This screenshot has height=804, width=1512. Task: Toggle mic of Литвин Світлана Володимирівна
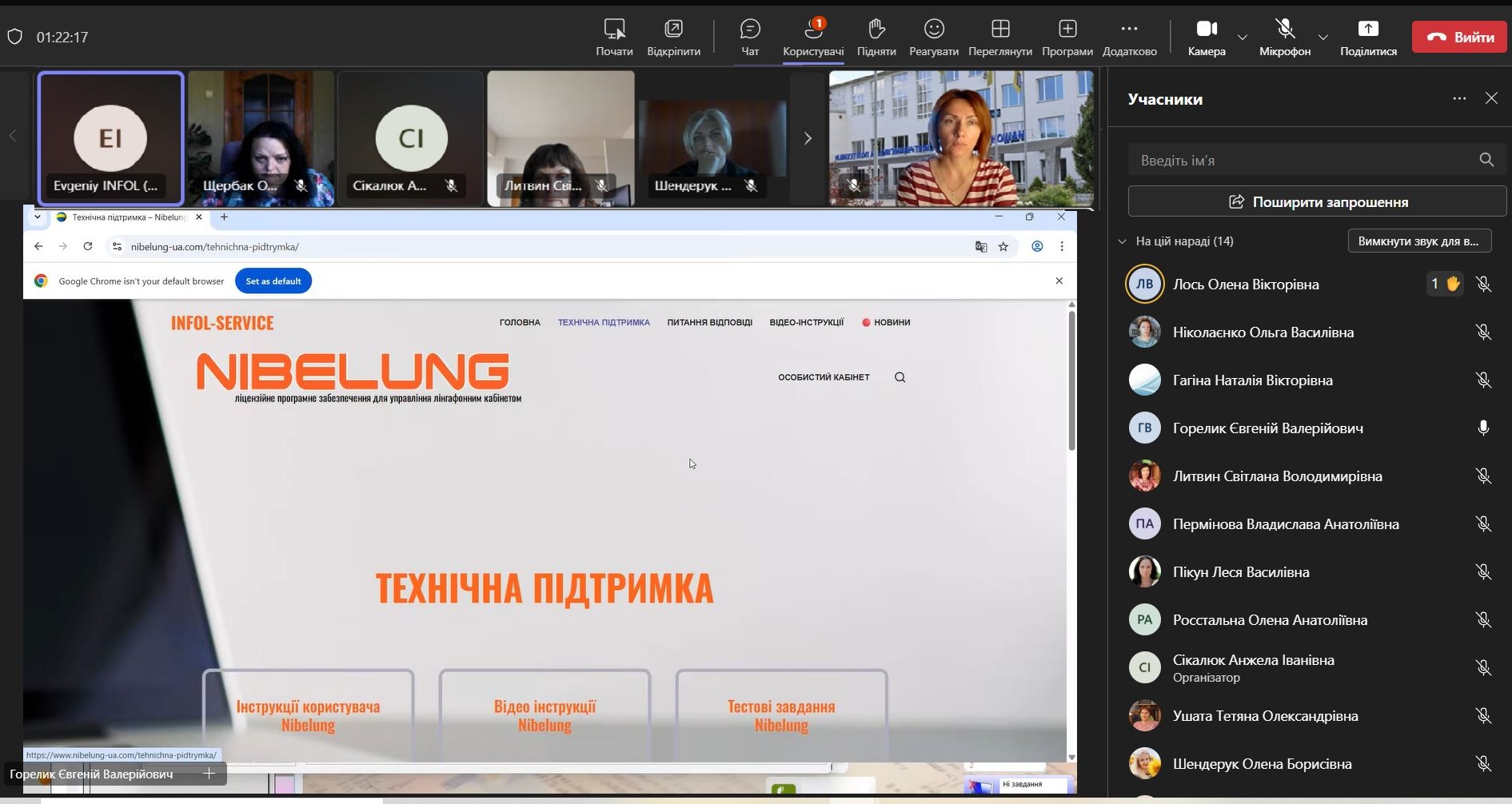coord(1483,476)
